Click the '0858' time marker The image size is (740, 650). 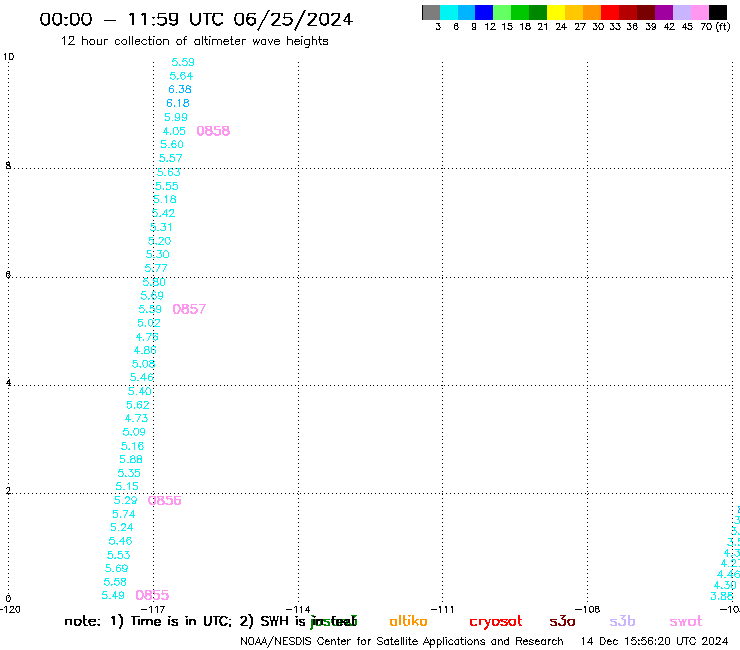pos(213,131)
